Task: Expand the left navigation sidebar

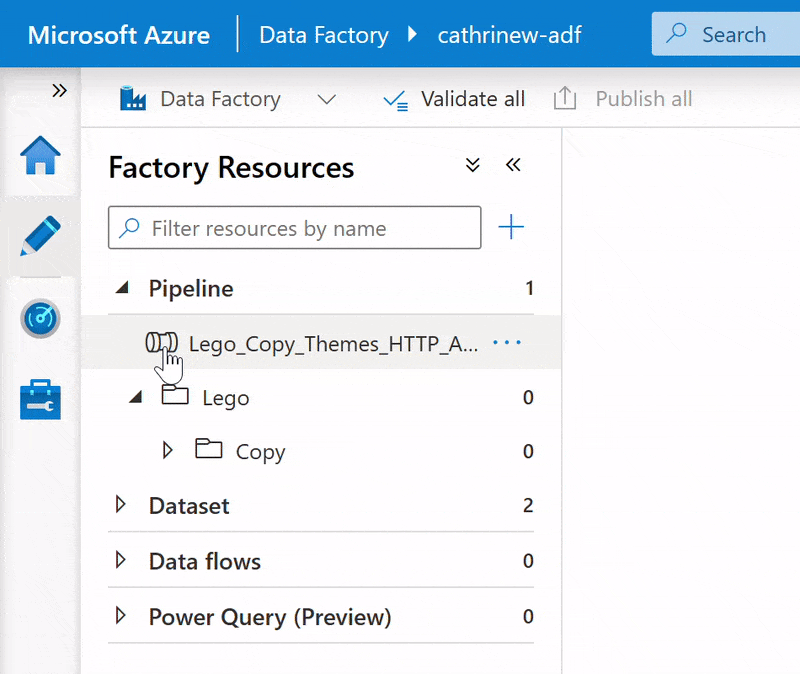Action: tap(59, 91)
